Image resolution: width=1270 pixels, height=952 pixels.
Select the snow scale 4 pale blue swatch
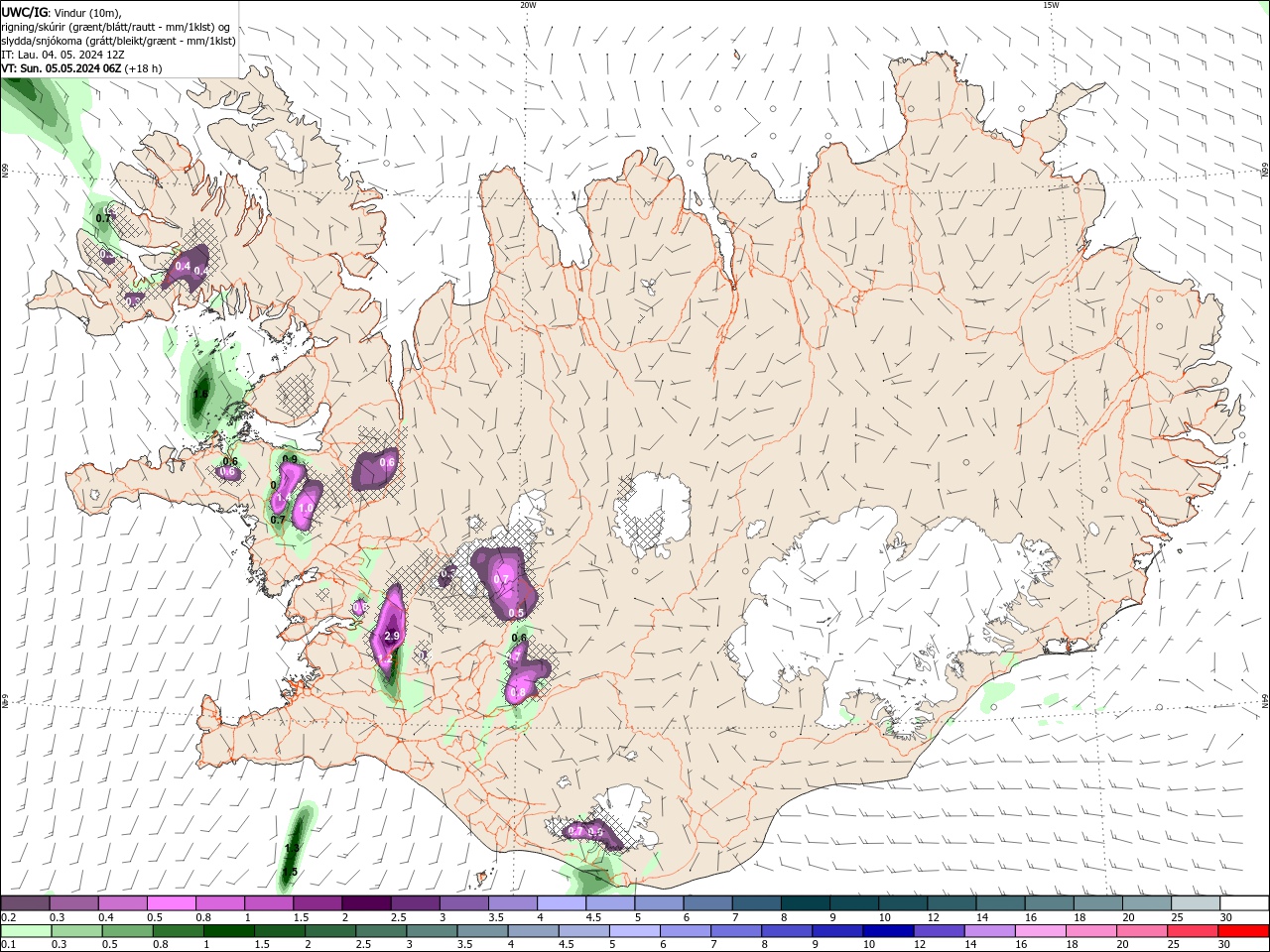pyautogui.click(x=560, y=903)
